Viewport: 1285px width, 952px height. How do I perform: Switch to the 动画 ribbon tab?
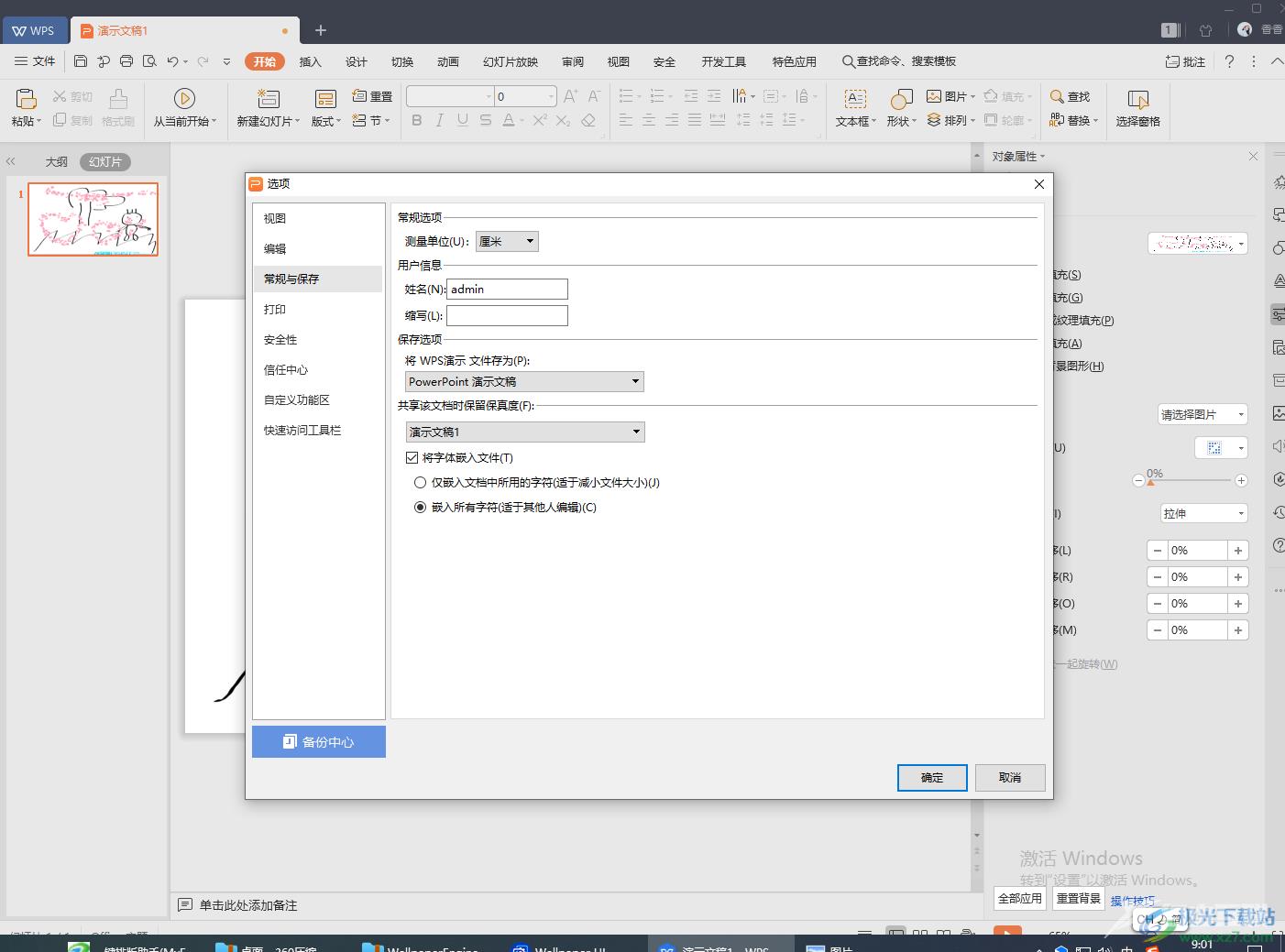point(448,61)
